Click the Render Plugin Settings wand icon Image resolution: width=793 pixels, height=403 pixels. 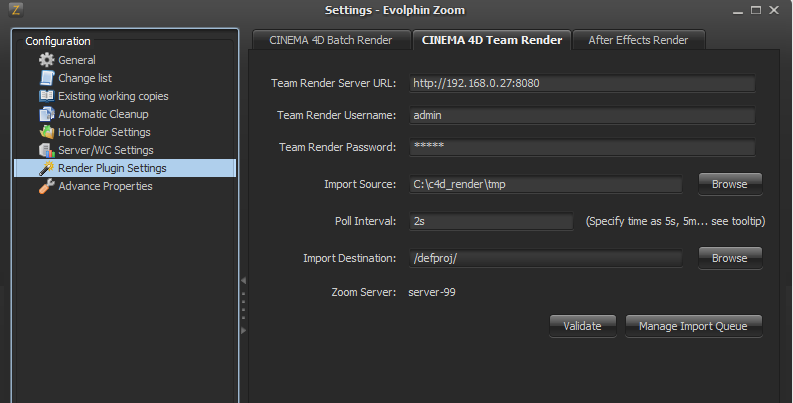[x=47, y=168]
